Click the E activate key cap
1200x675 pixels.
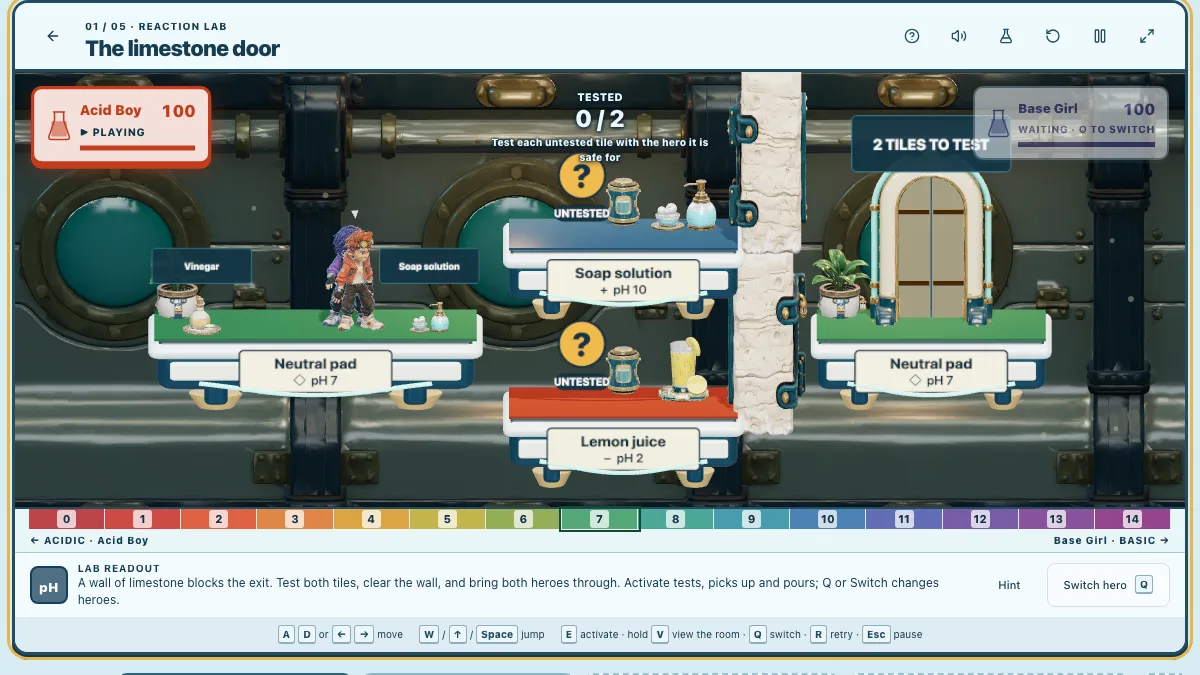[569, 634]
